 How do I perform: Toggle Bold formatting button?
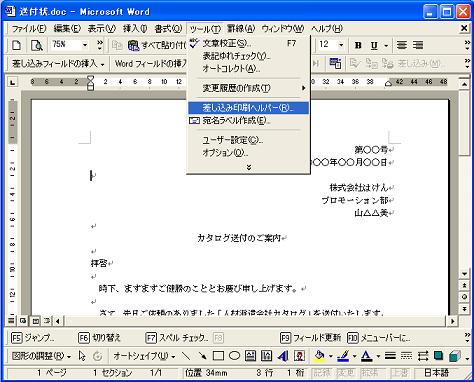tap(358, 45)
